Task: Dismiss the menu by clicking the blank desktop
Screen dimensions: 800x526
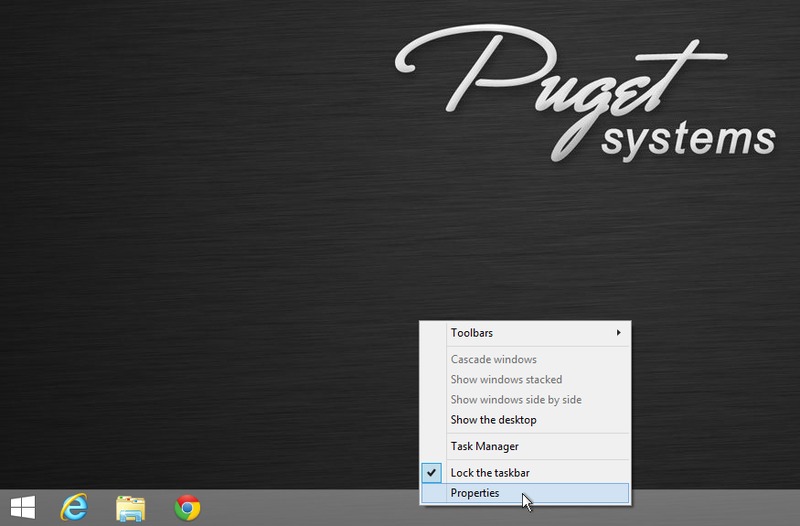Action: [200, 250]
